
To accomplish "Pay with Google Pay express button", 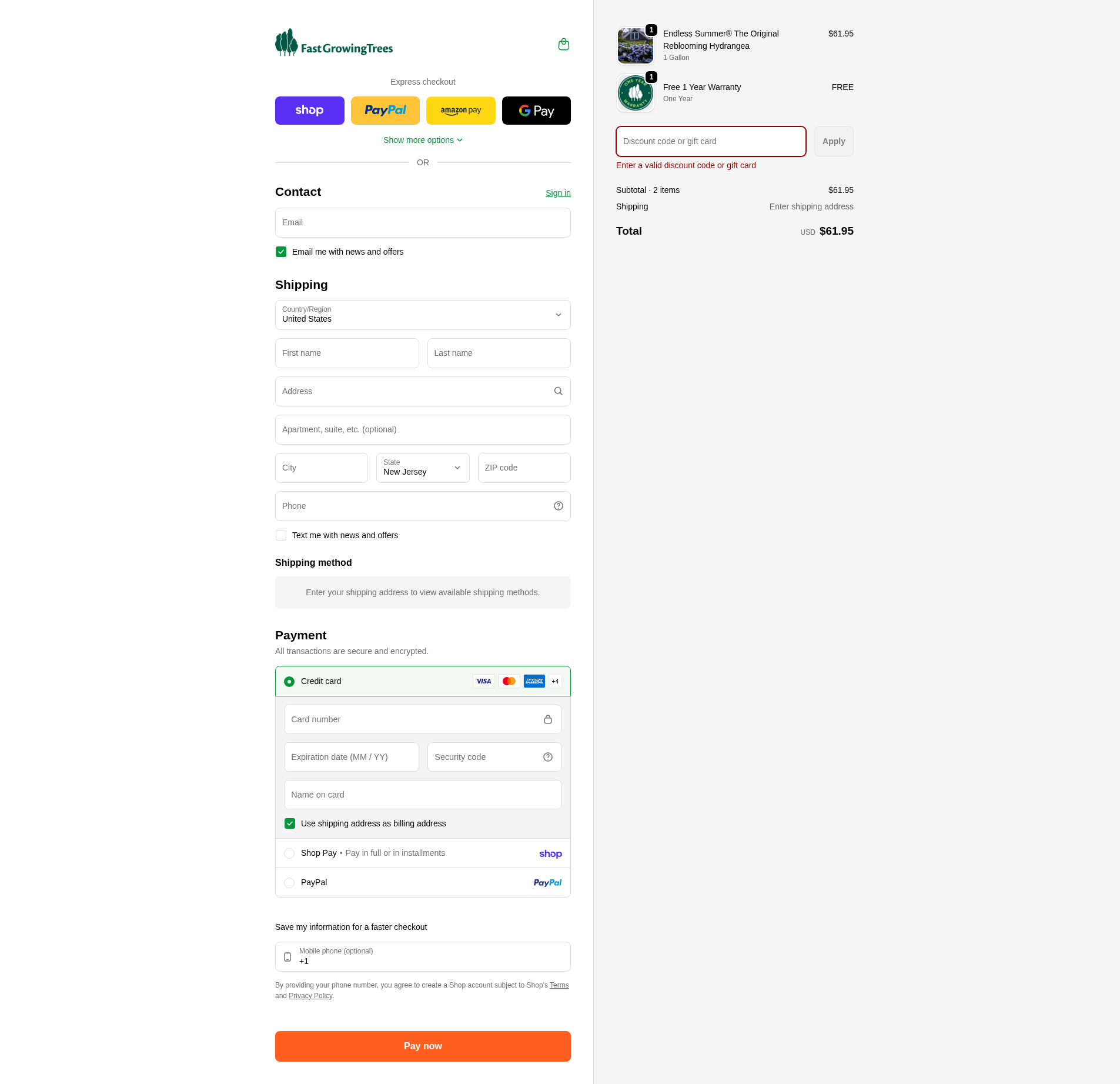I will click(x=536, y=111).
